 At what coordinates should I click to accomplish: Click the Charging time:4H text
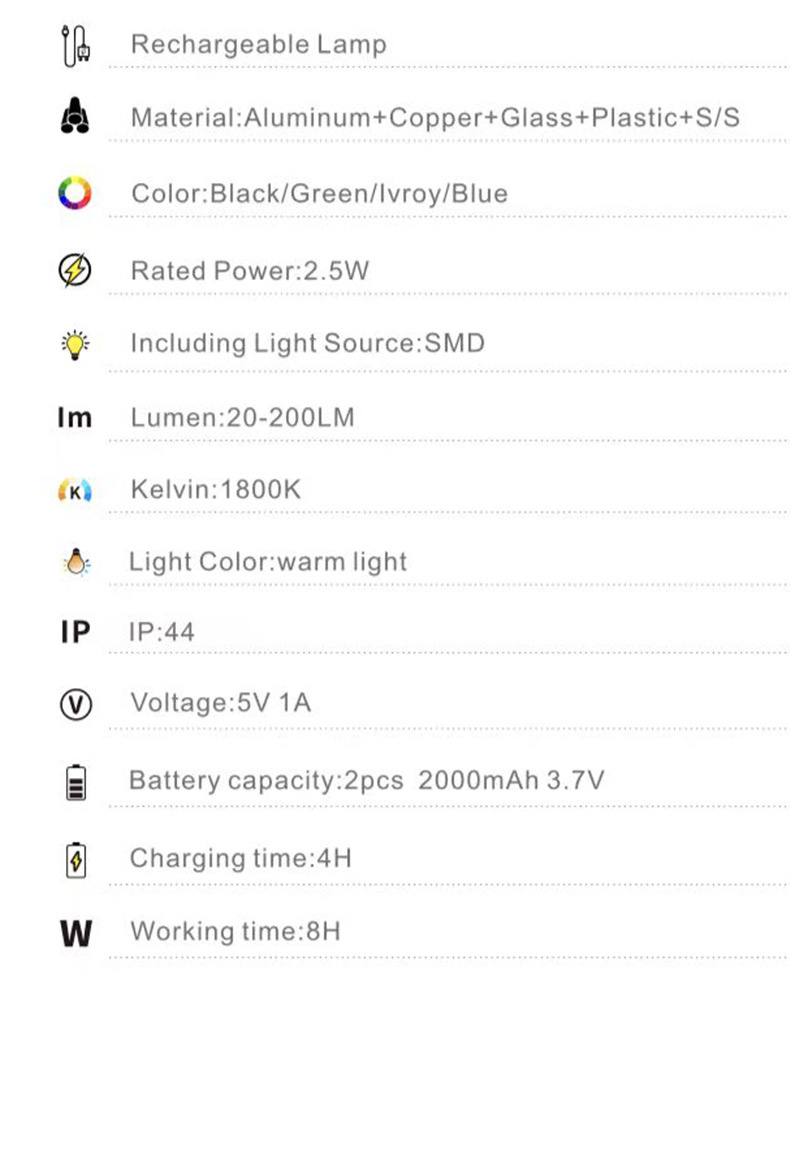[x=240, y=858]
